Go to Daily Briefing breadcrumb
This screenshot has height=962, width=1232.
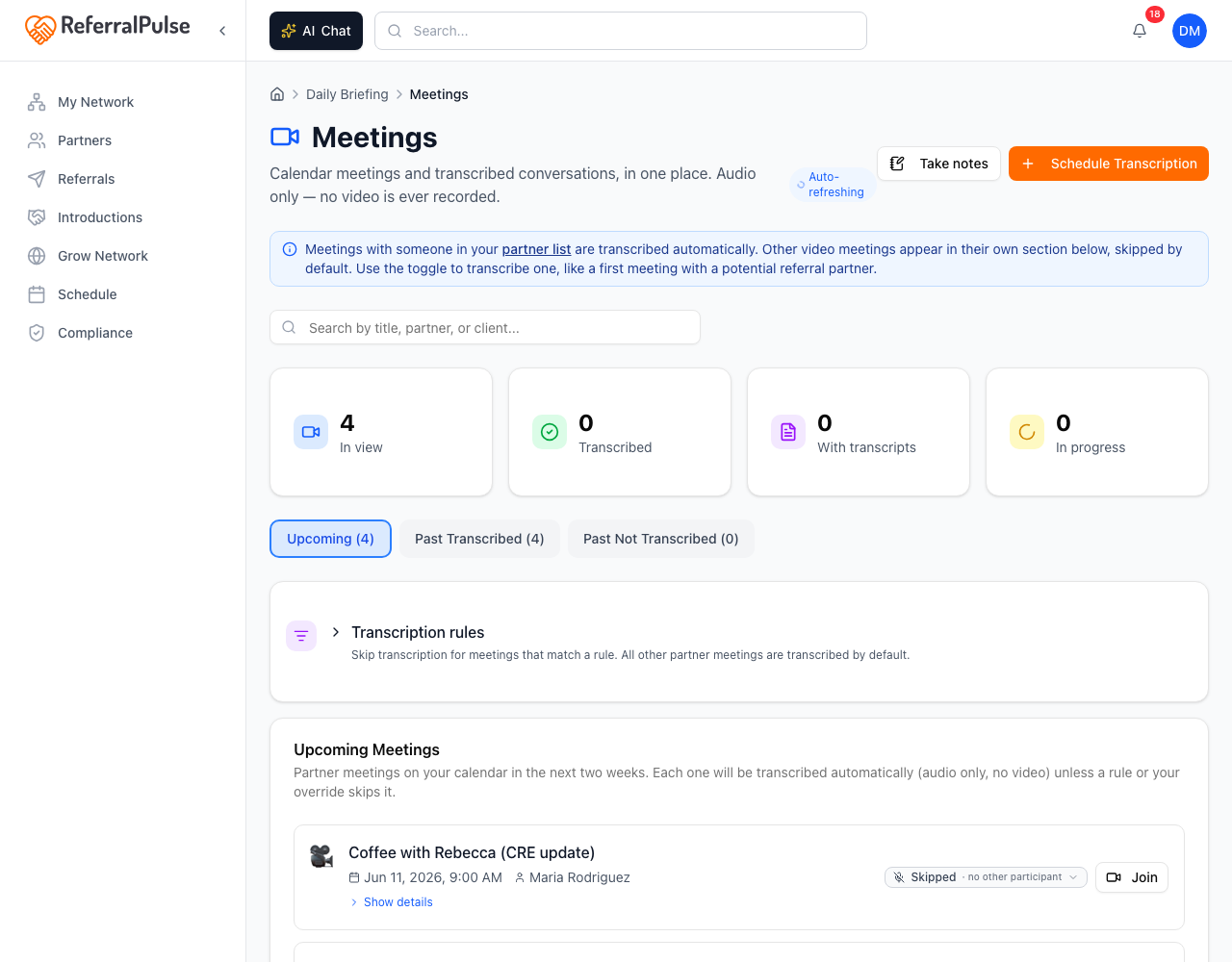tap(347, 94)
